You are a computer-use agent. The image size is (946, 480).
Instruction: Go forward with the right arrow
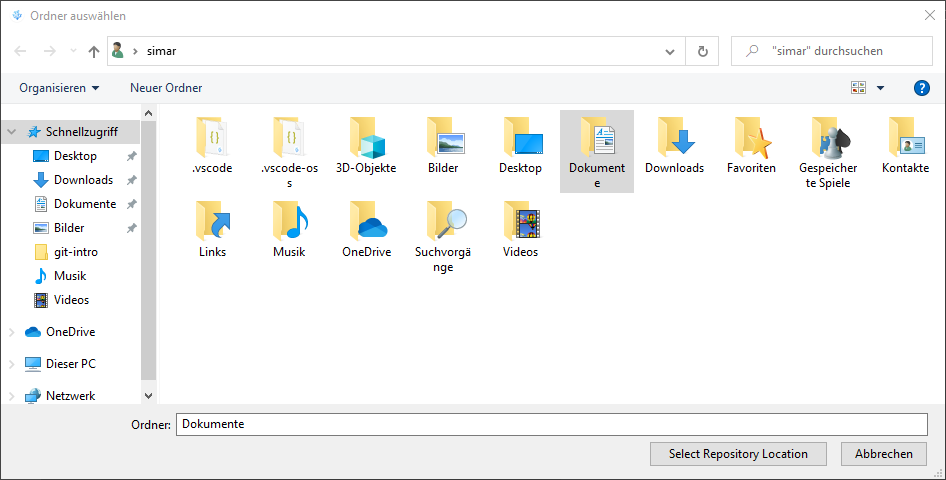click(x=49, y=51)
